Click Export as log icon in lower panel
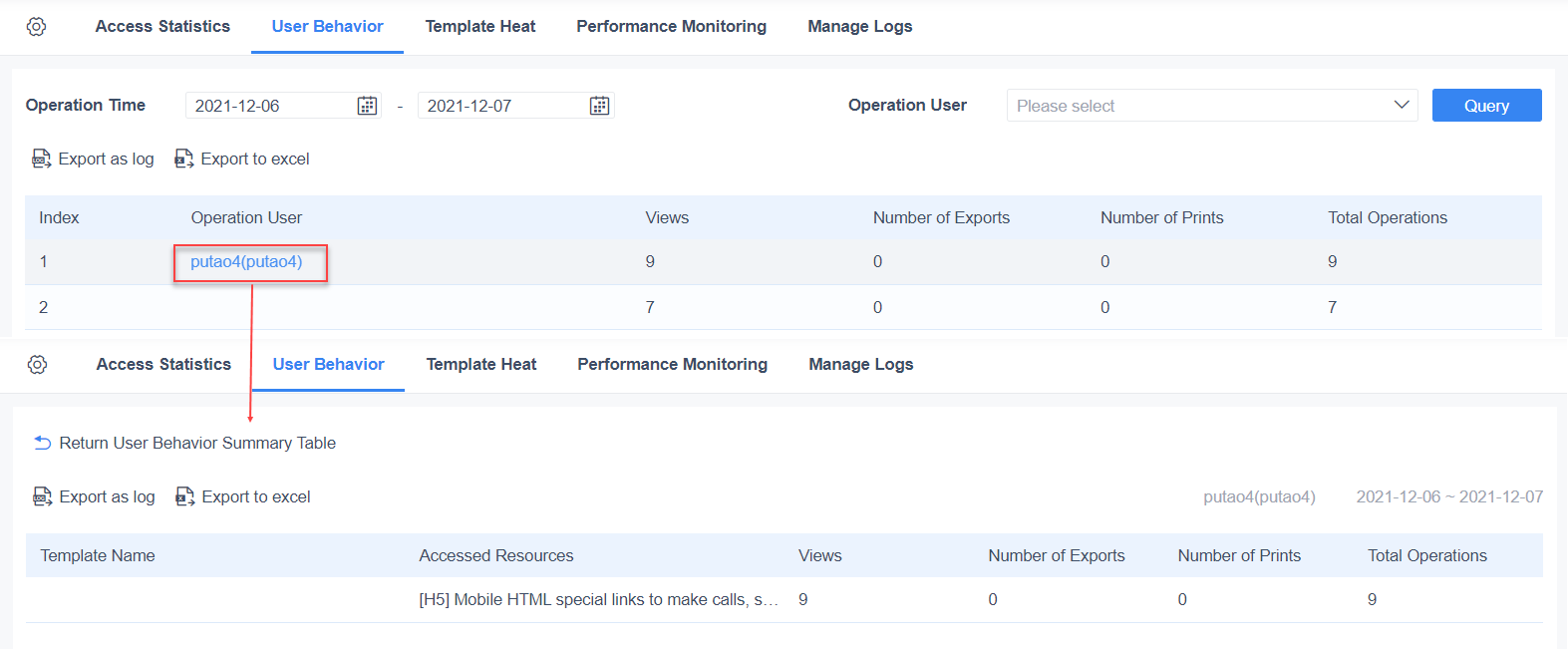Image resolution: width=1568 pixels, height=649 pixels. (43, 496)
